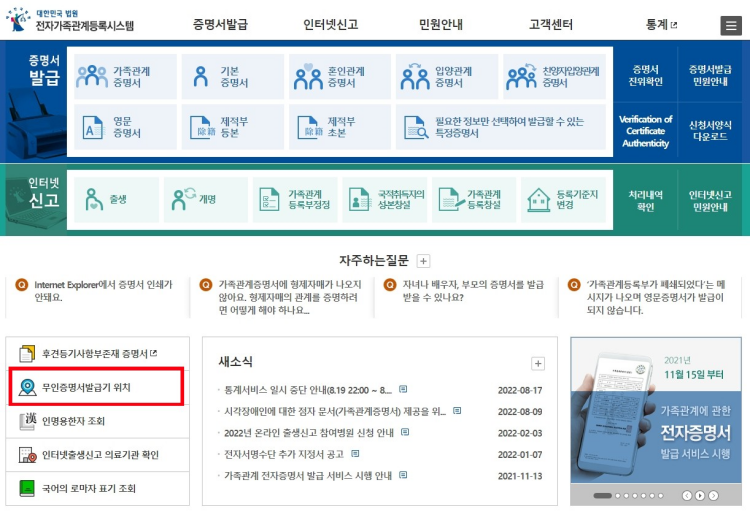Open news 통계서비스 일시 중단 안내
This screenshot has height=515, width=750.
coord(308,390)
